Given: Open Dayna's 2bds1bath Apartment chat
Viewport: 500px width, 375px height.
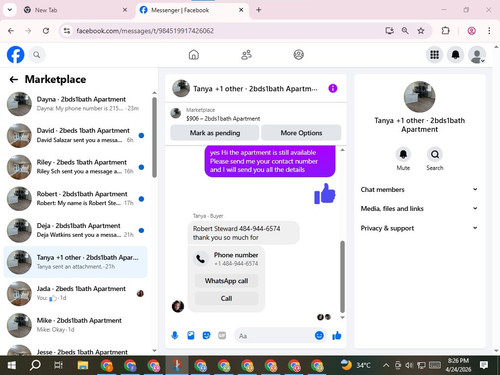Looking at the screenshot, I should (76, 104).
